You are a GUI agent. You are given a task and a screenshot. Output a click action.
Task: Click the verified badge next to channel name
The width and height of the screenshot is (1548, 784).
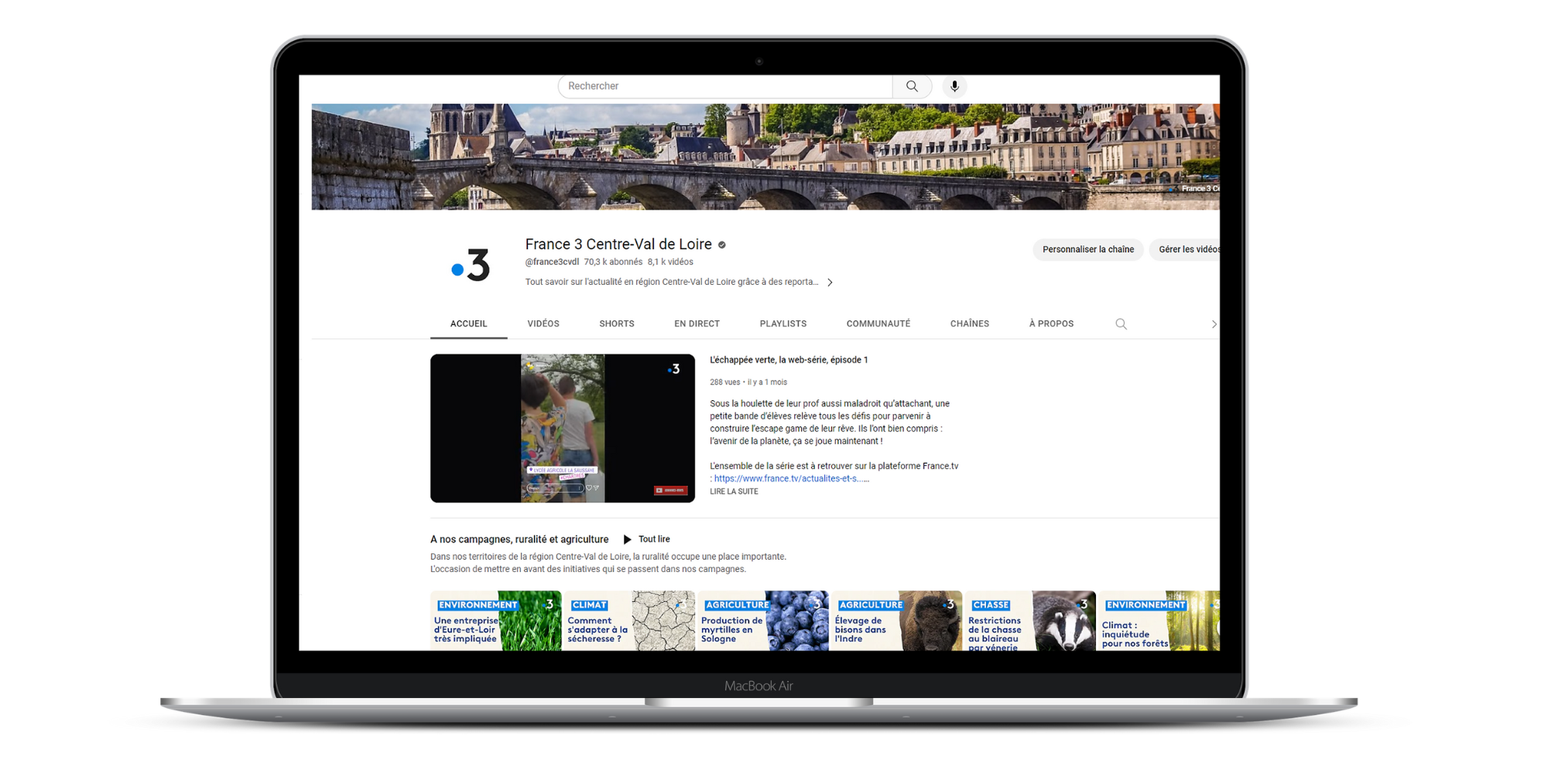click(722, 245)
